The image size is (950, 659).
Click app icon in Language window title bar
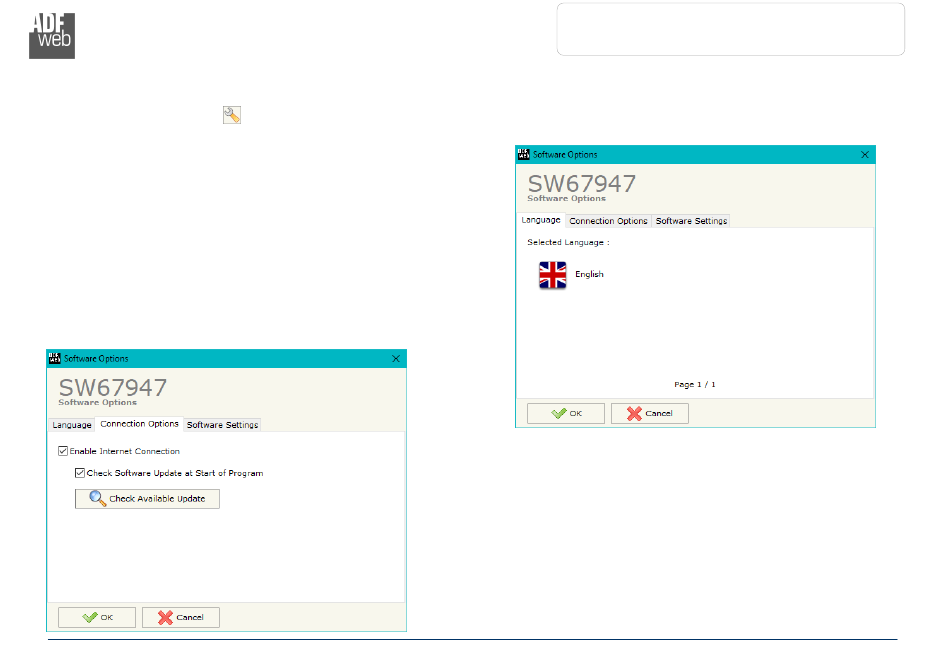click(523, 154)
